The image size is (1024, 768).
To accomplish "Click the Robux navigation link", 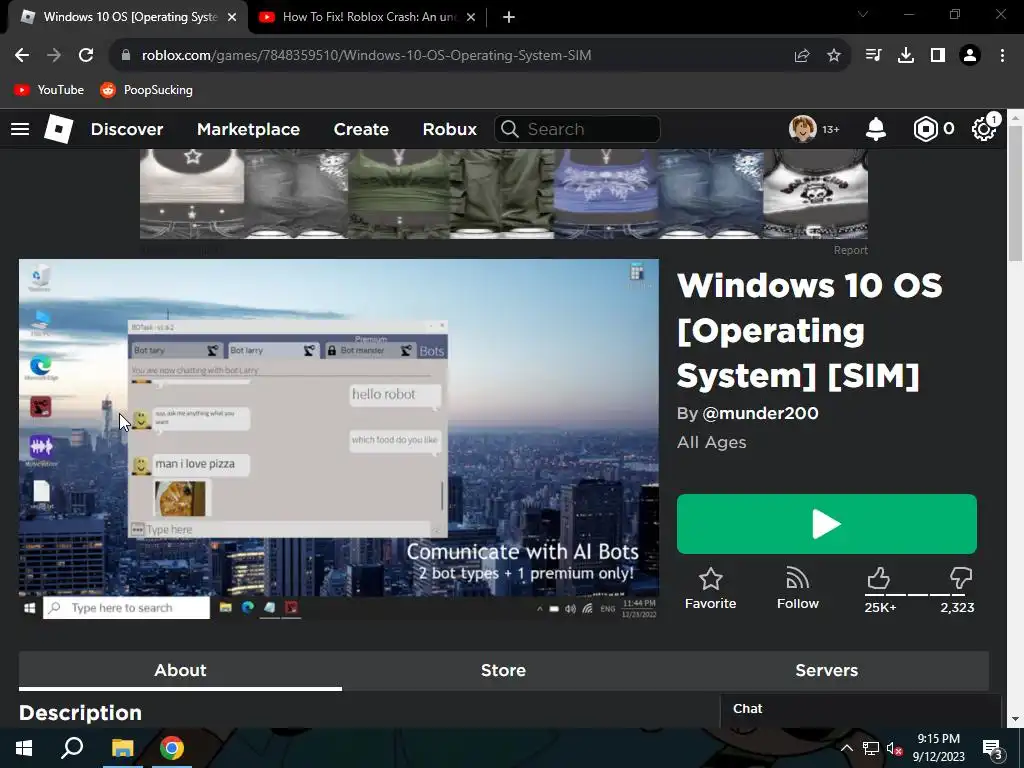I will [449, 129].
